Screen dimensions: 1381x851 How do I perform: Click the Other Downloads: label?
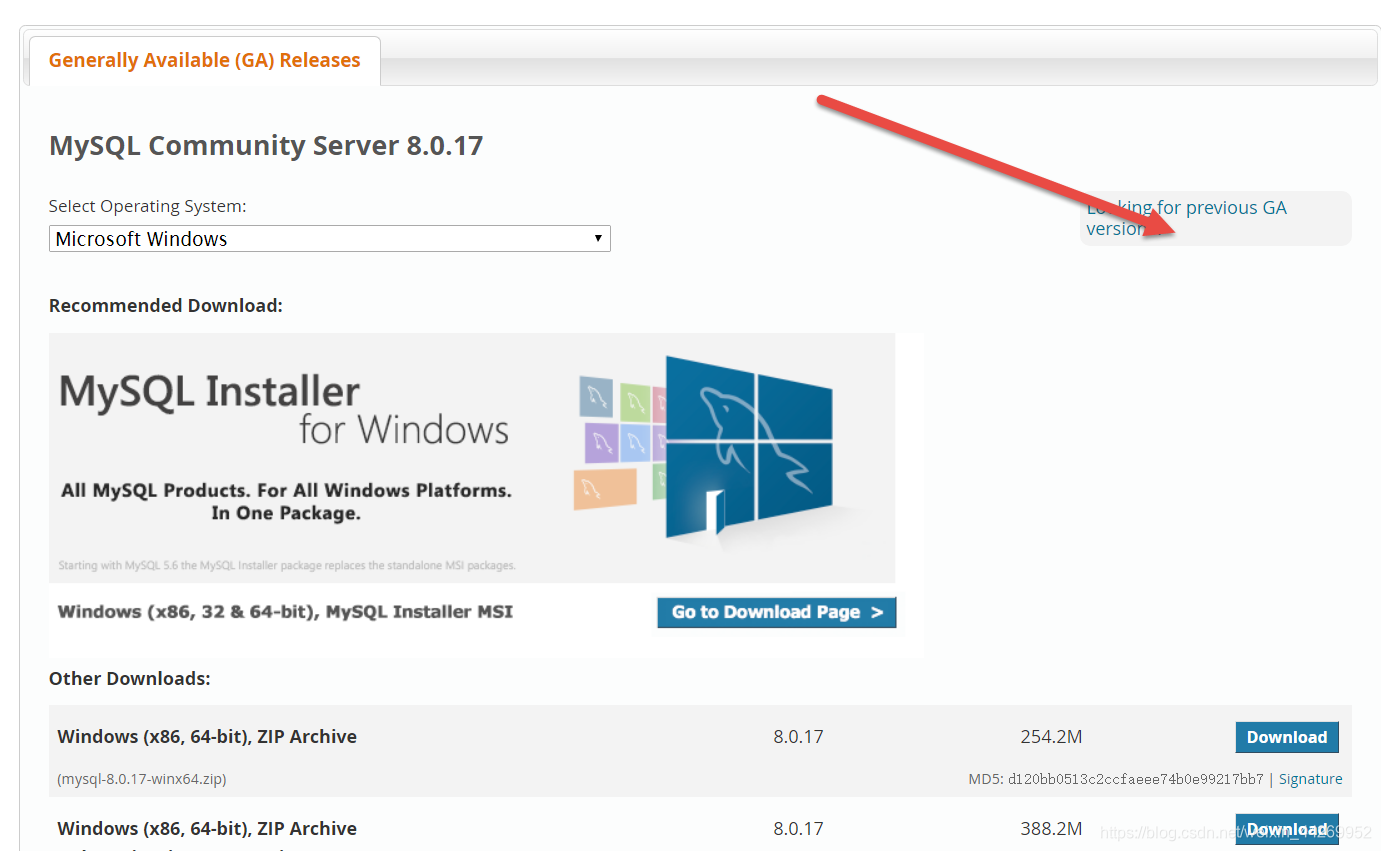pos(130,679)
